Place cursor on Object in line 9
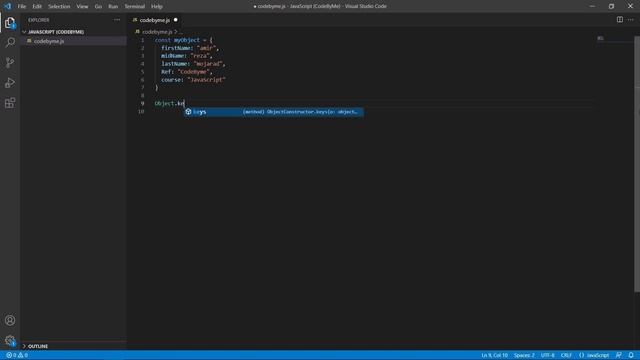 164,103
